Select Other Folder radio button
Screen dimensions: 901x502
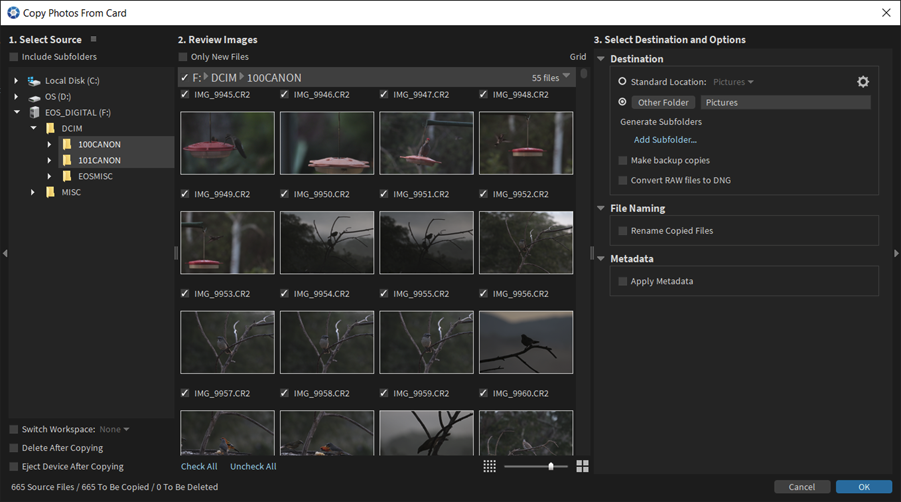pyautogui.click(x=622, y=102)
